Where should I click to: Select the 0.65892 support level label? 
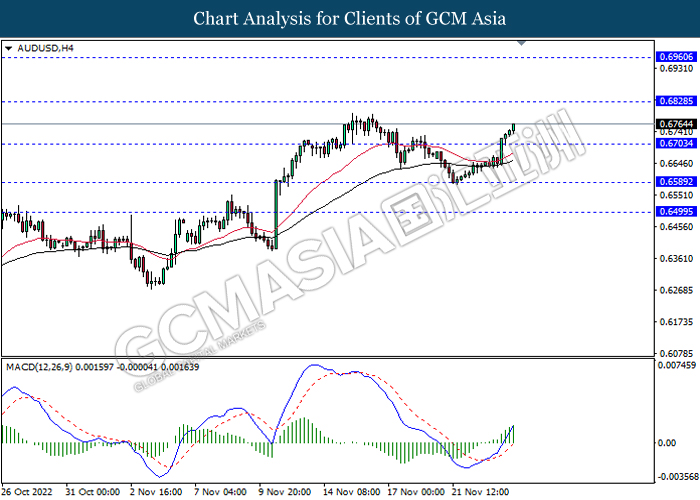point(676,182)
